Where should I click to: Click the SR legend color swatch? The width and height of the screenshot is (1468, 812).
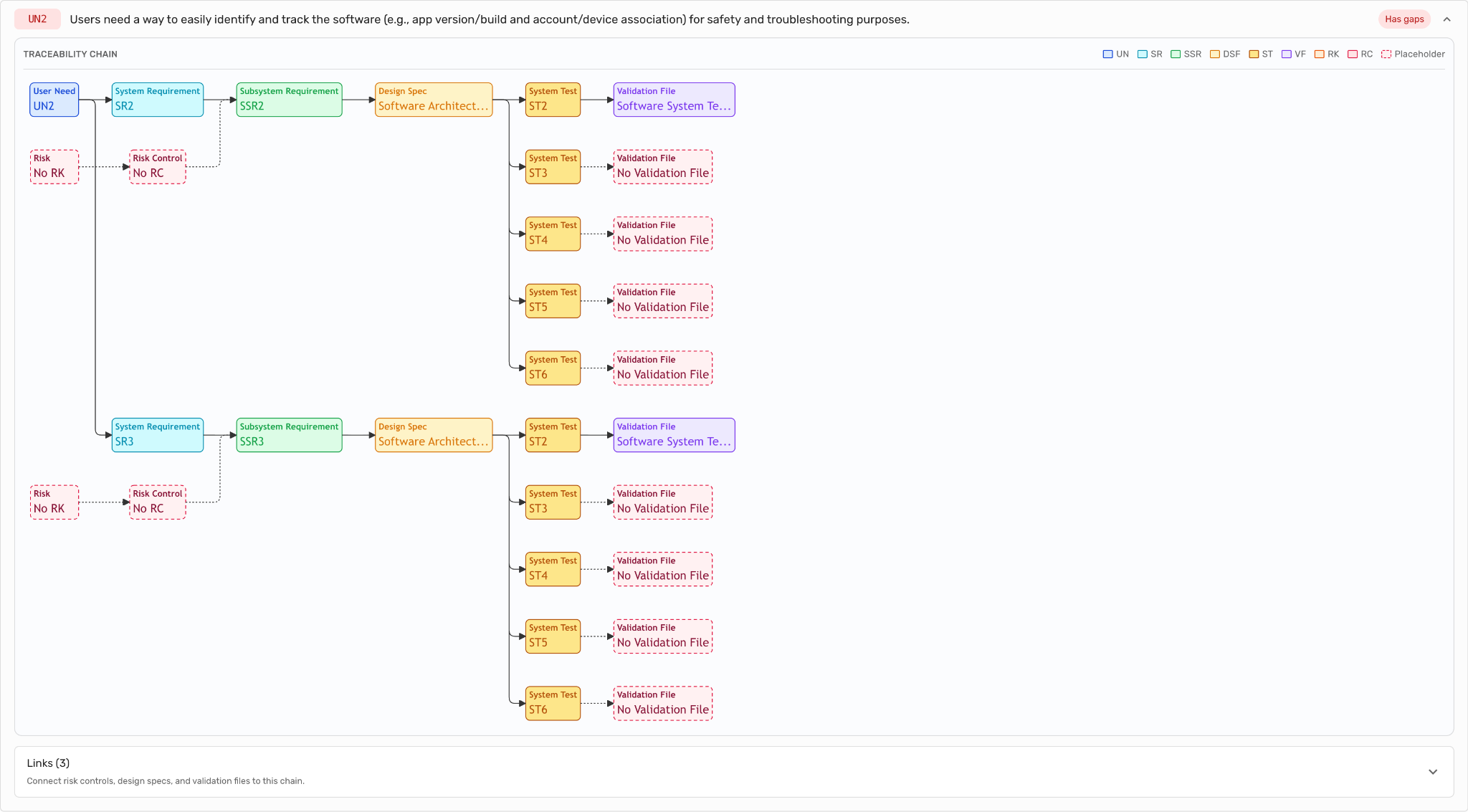(1143, 54)
